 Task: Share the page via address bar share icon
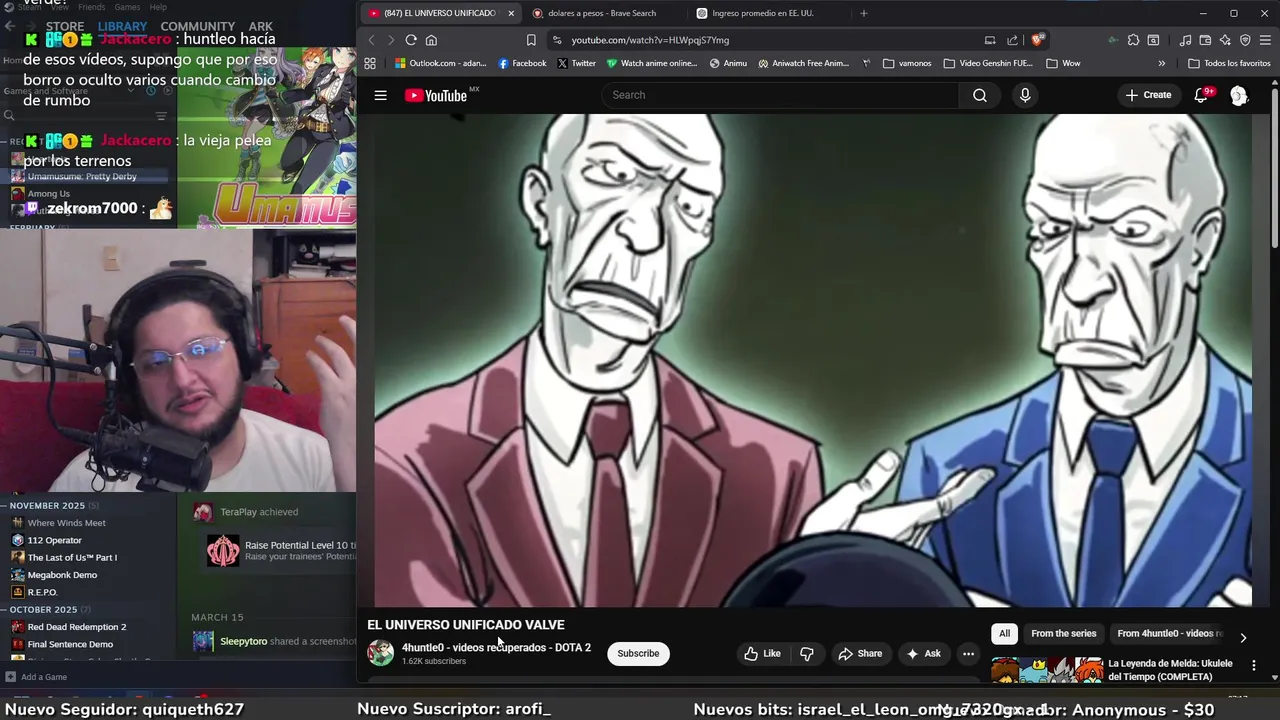point(1012,40)
